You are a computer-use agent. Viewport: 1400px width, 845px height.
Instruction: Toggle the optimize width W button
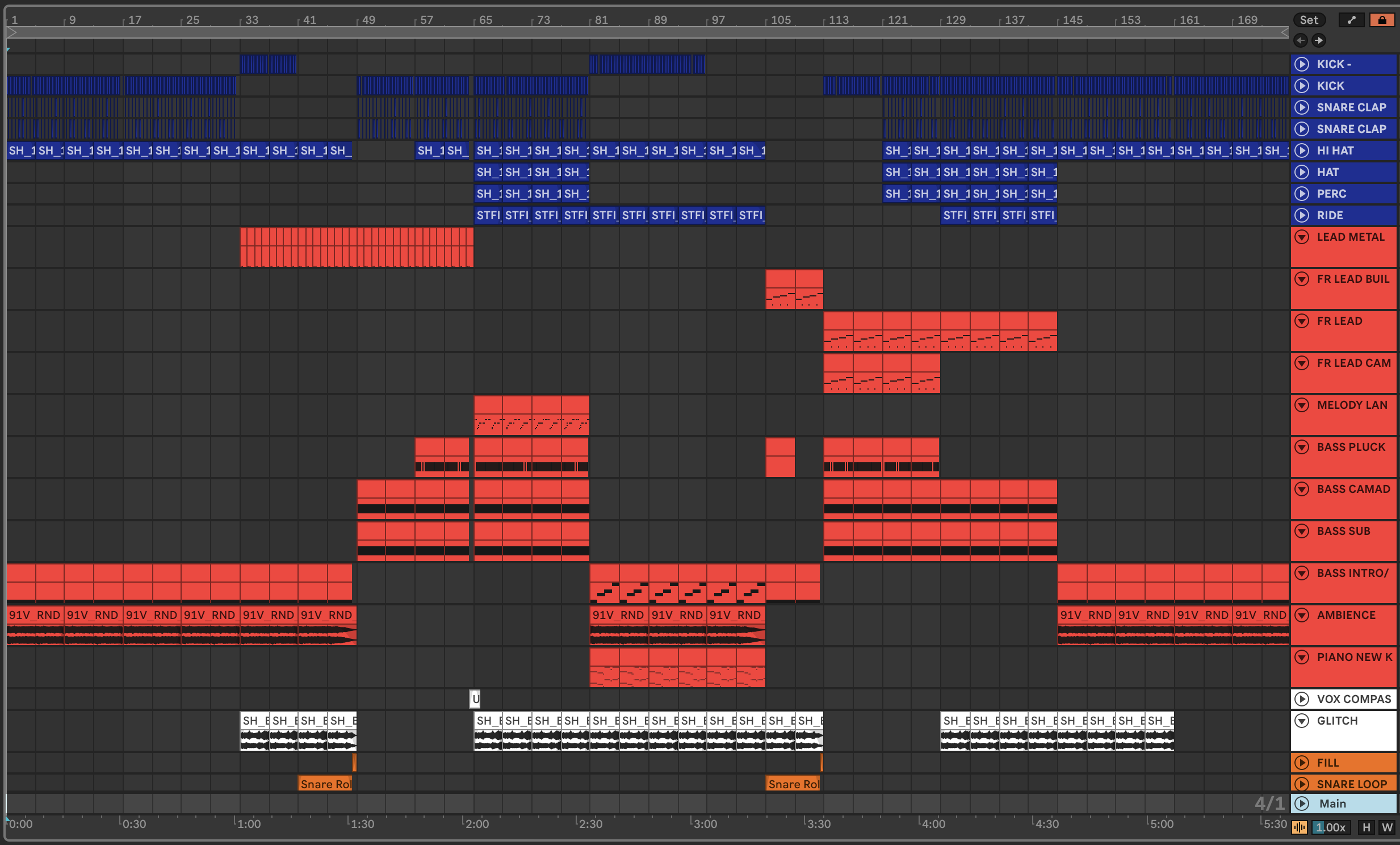[1387, 827]
